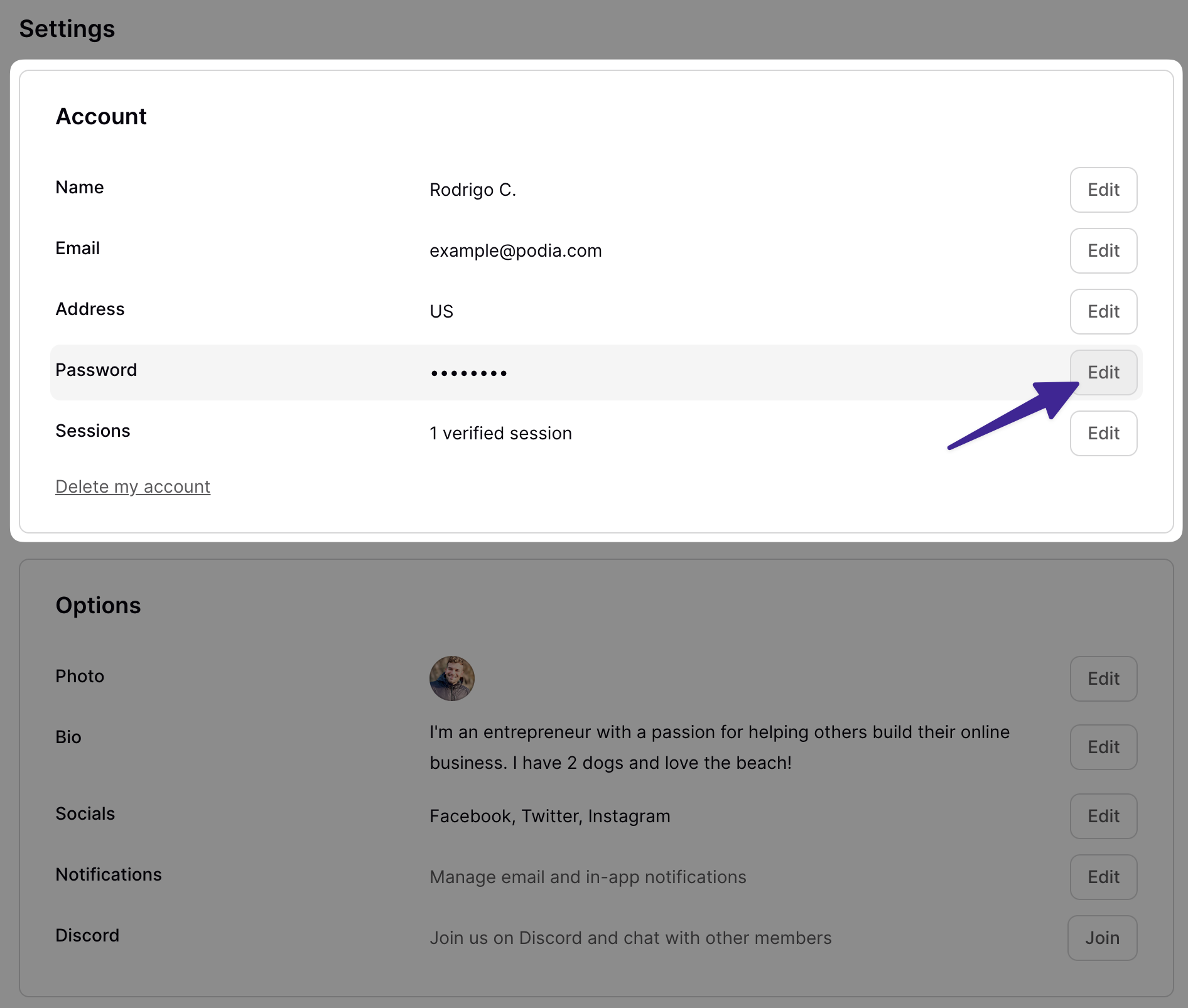Click the Delete my account link
The image size is (1188, 1008).
[x=132, y=486]
